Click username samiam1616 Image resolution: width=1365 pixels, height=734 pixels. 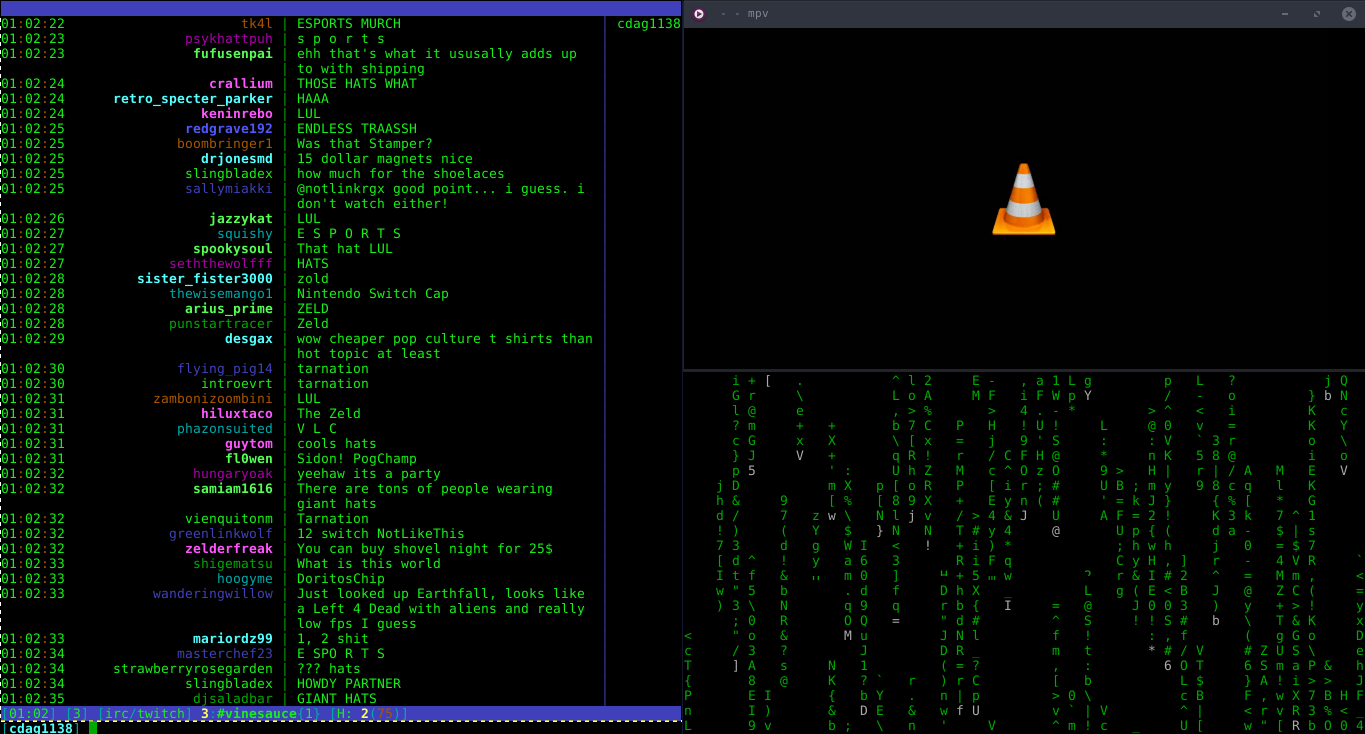tap(233, 489)
